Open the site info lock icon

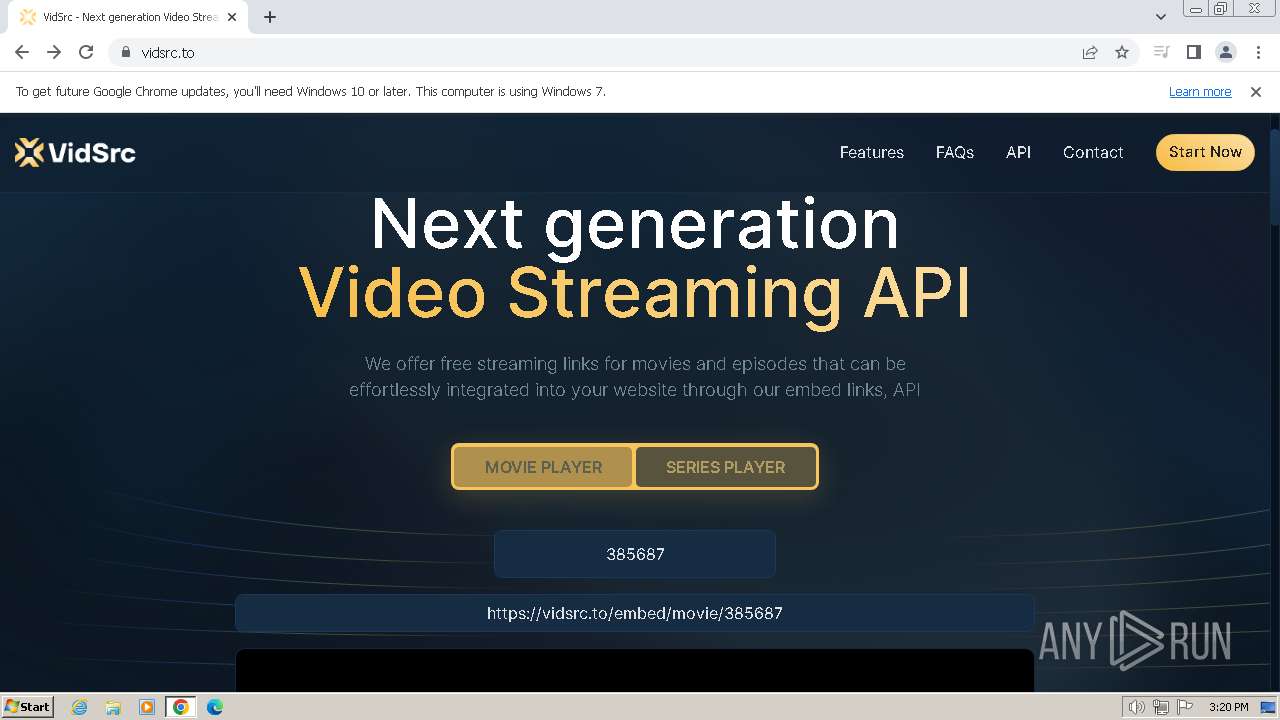[x=125, y=52]
